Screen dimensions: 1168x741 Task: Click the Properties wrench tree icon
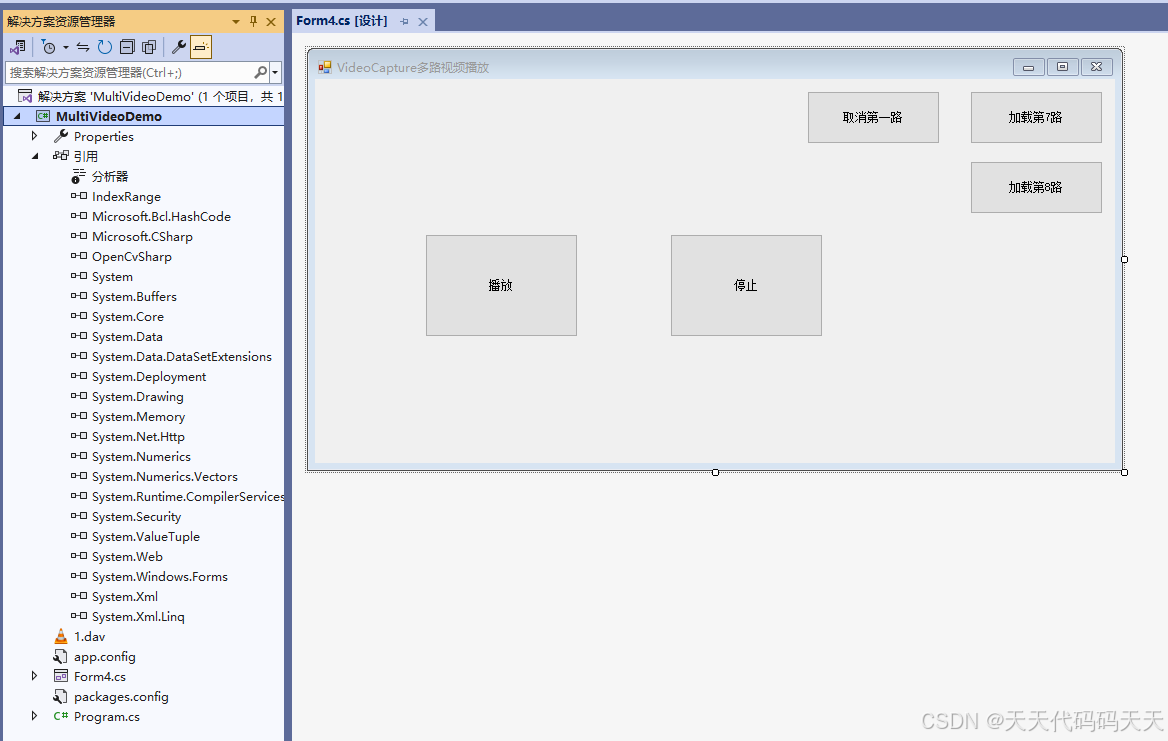(x=61, y=136)
